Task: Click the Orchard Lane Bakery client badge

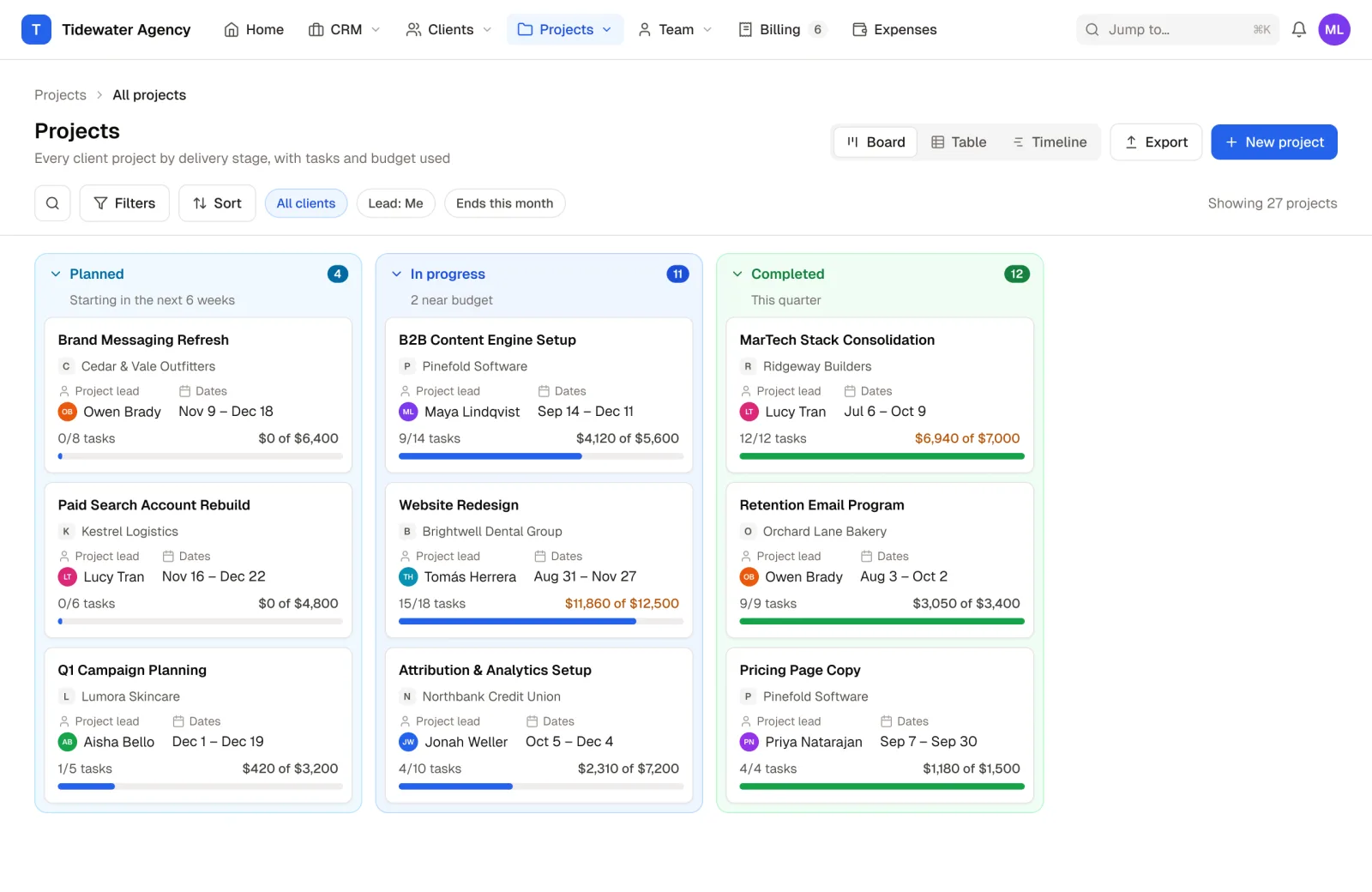Action: (748, 532)
